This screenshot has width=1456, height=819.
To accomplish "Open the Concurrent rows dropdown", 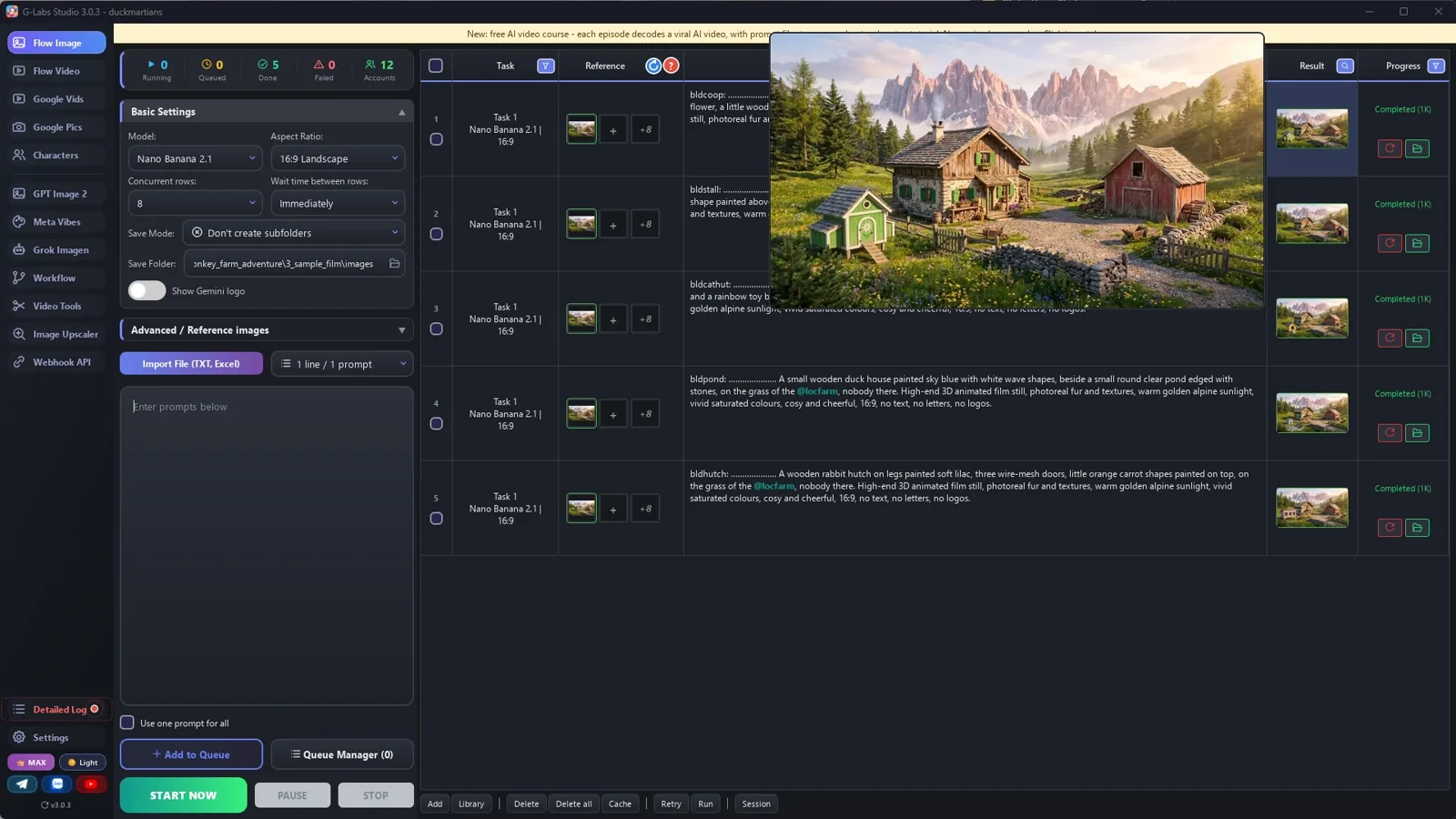I will 196,203.
